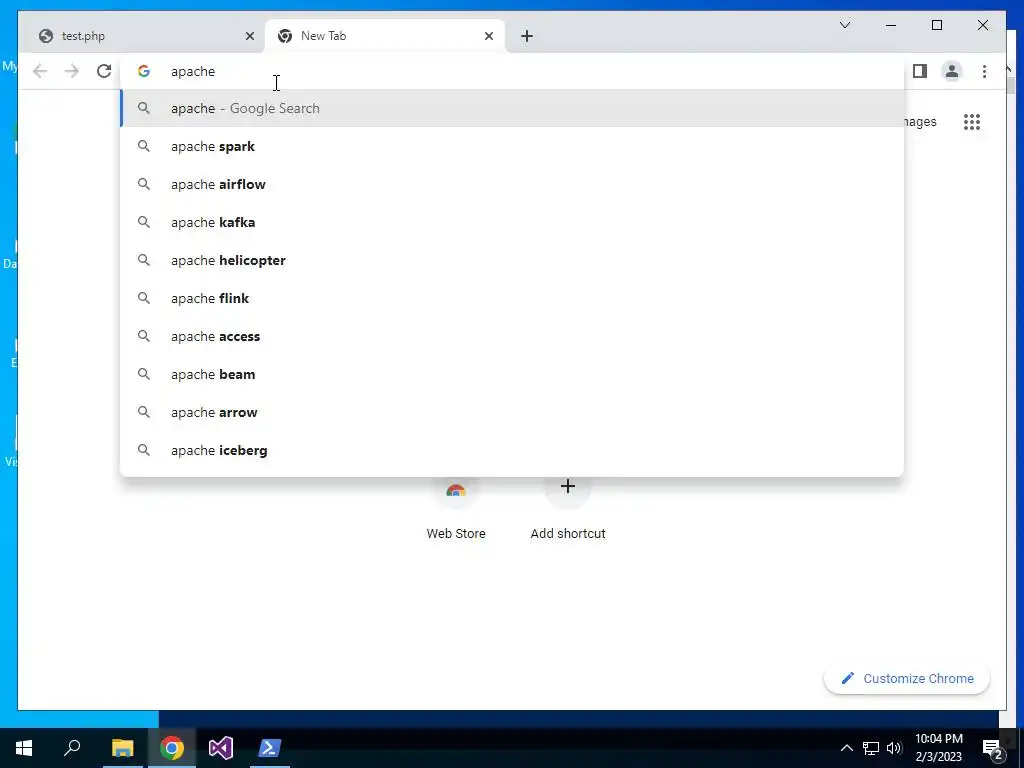Image resolution: width=1024 pixels, height=768 pixels.
Task: Open Customize Chrome
Action: [907, 679]
